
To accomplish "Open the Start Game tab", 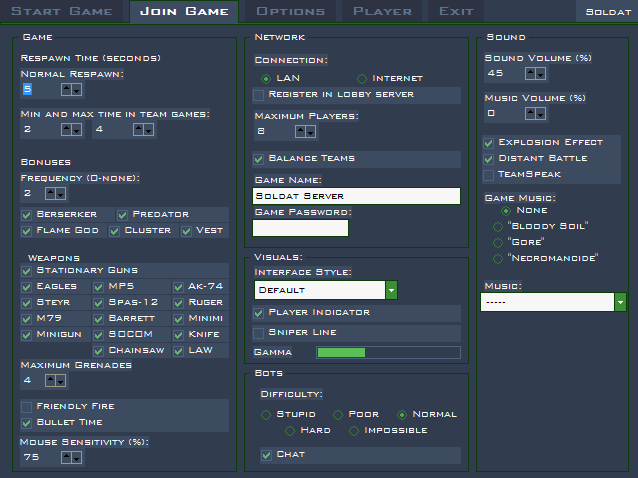I will point(62,12).
